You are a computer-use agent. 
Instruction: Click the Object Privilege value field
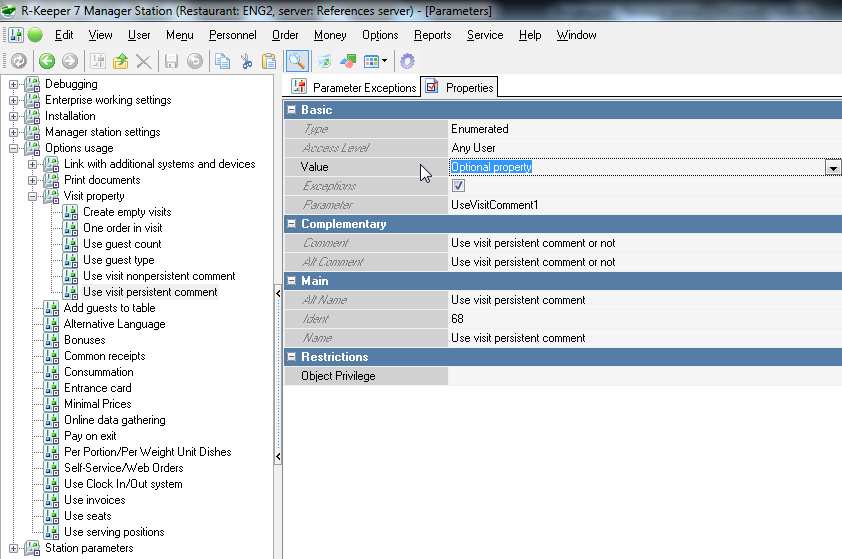pyautogui.click(x=645, y=376)
